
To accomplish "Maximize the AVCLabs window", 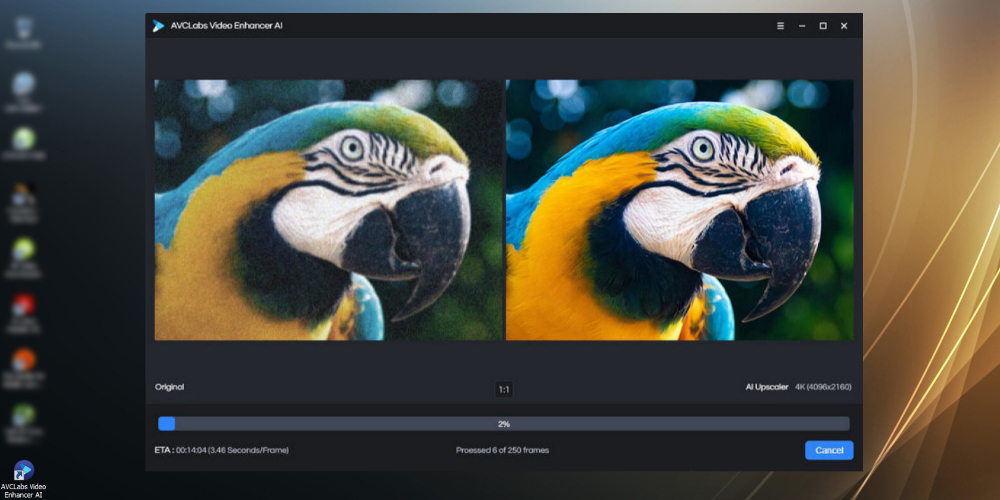I will (x=823, y=26).
